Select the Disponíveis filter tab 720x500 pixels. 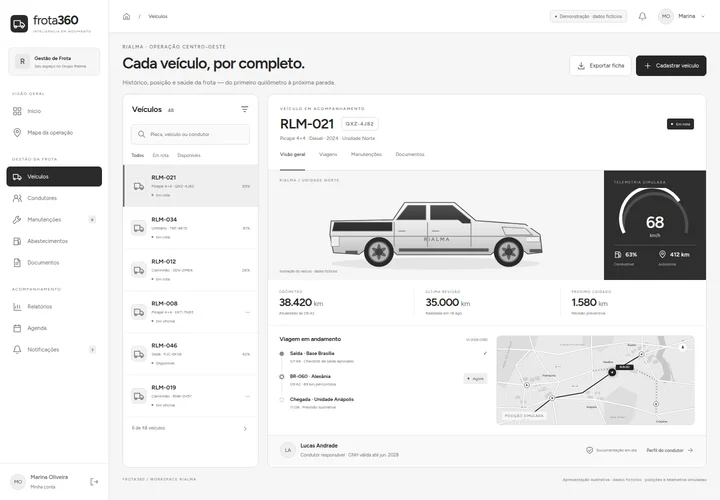click(189, 156)
